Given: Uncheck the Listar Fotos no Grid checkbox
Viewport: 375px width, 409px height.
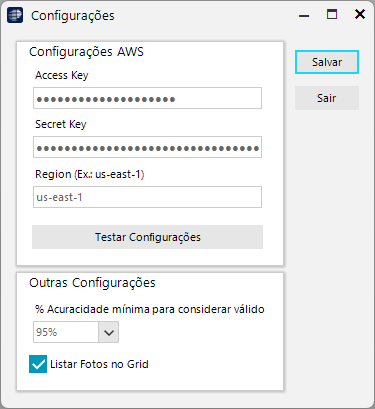Looking at the screenshot, I should pos(38,364).
